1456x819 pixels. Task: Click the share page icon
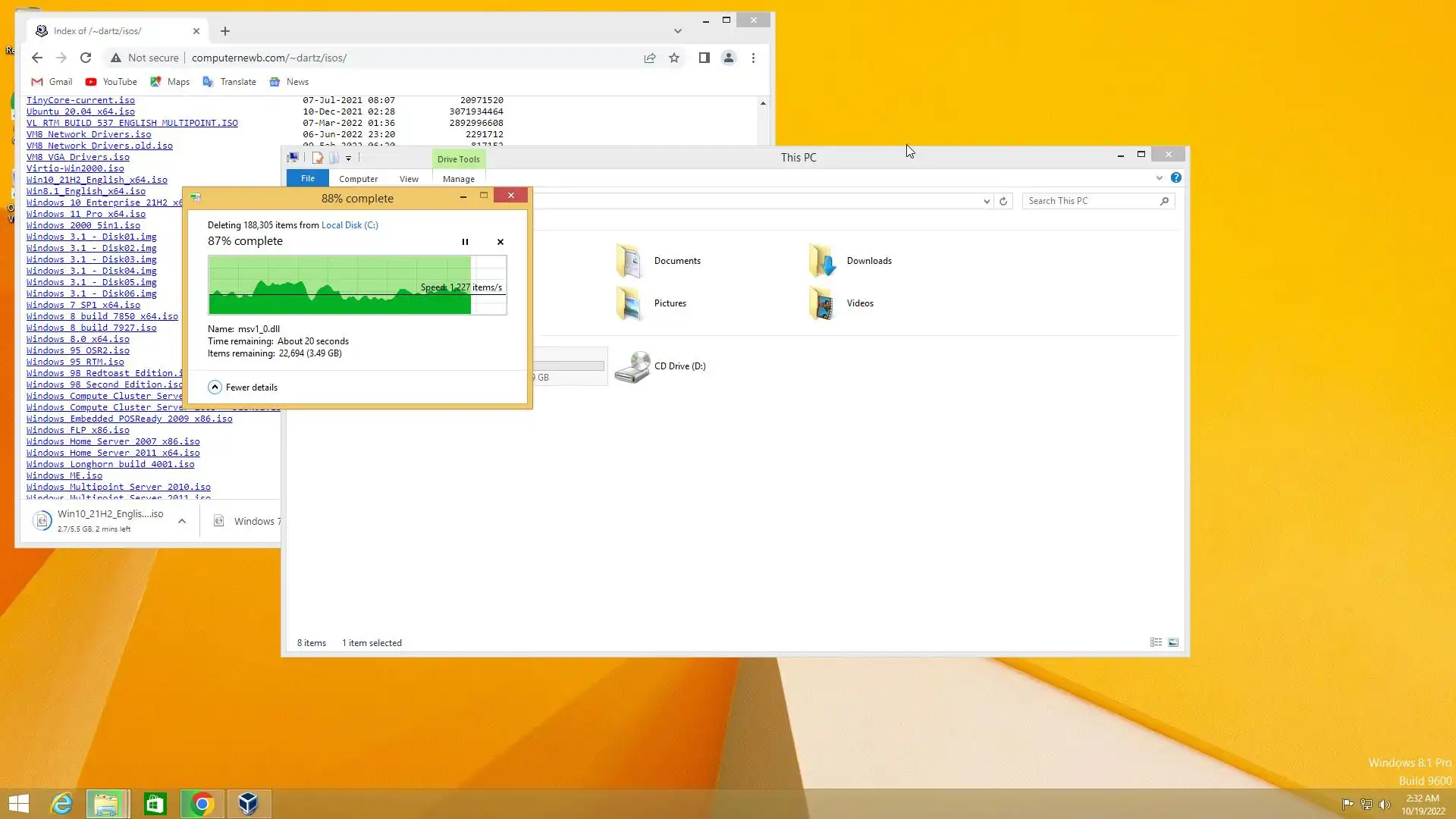[x=650, y=58]
